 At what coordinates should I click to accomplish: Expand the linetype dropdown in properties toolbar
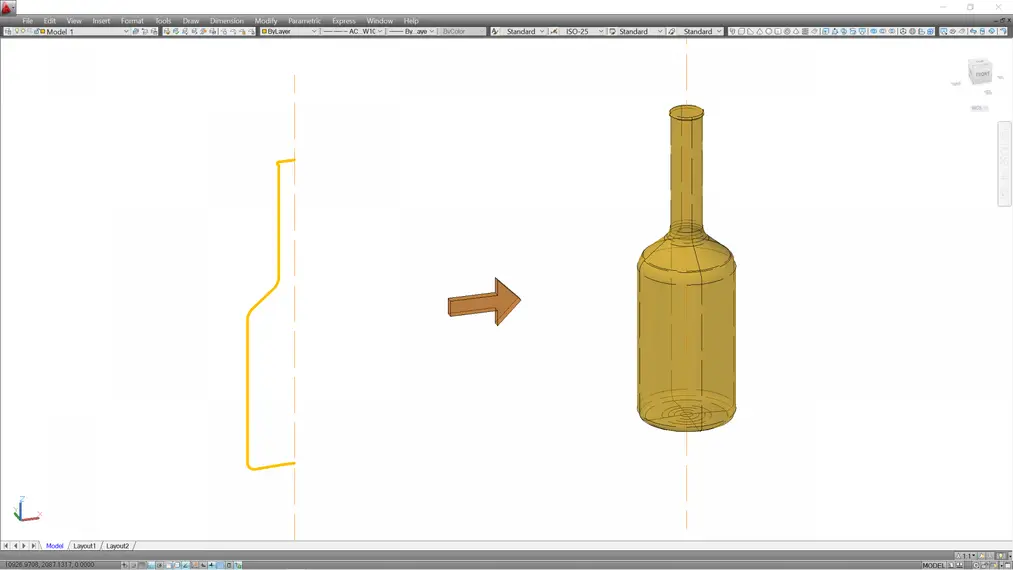[379, 32]
